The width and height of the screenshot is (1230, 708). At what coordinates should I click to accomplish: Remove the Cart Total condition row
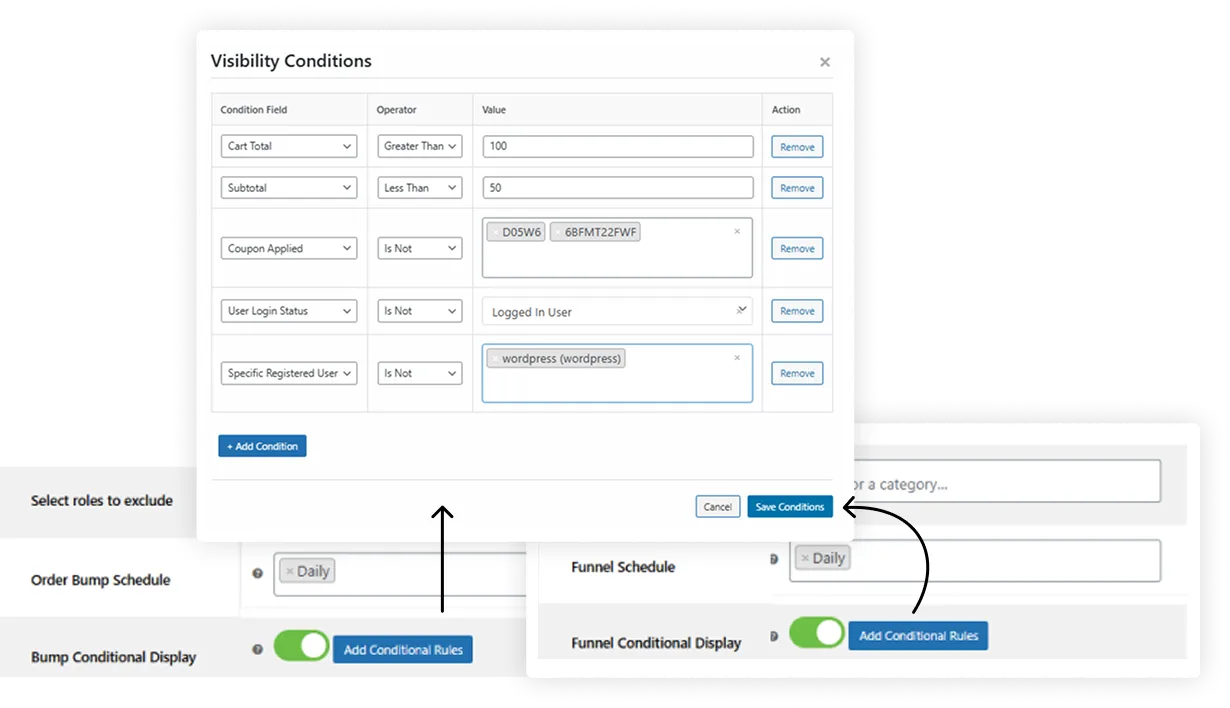tap(796, 146)
